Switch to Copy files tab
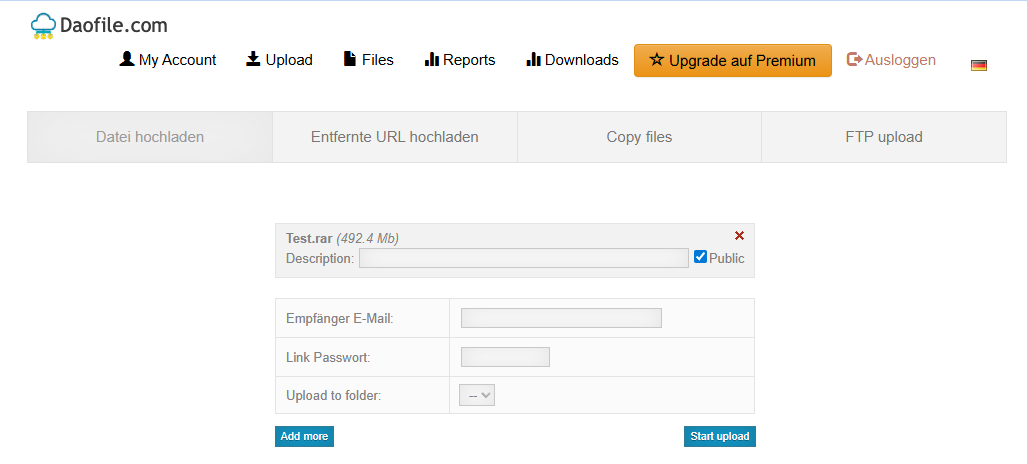Viewport: 1027px width, 464px height. (639, 137)
